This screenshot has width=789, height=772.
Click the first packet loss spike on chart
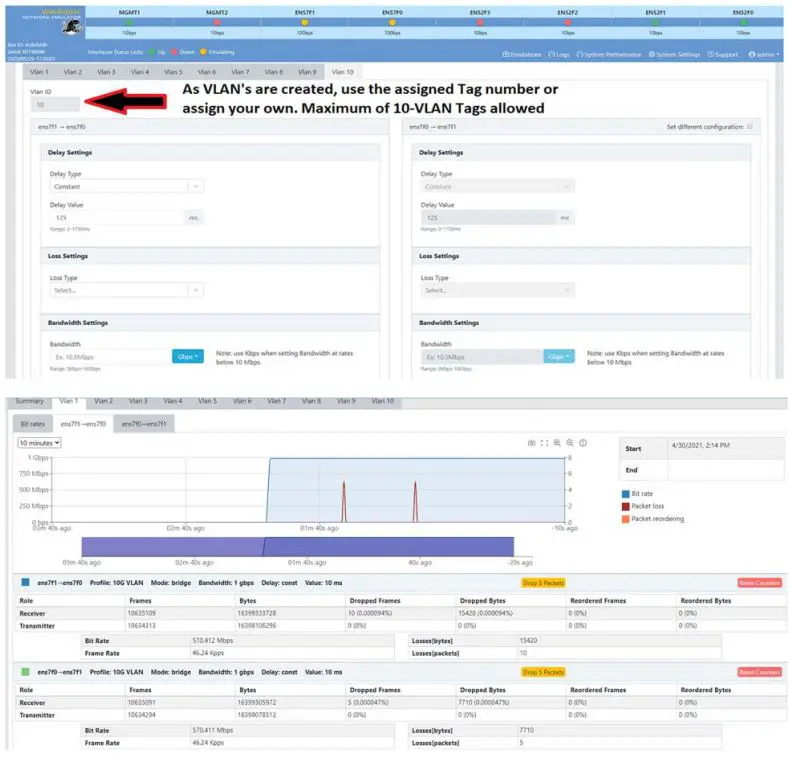coord(344,501)
